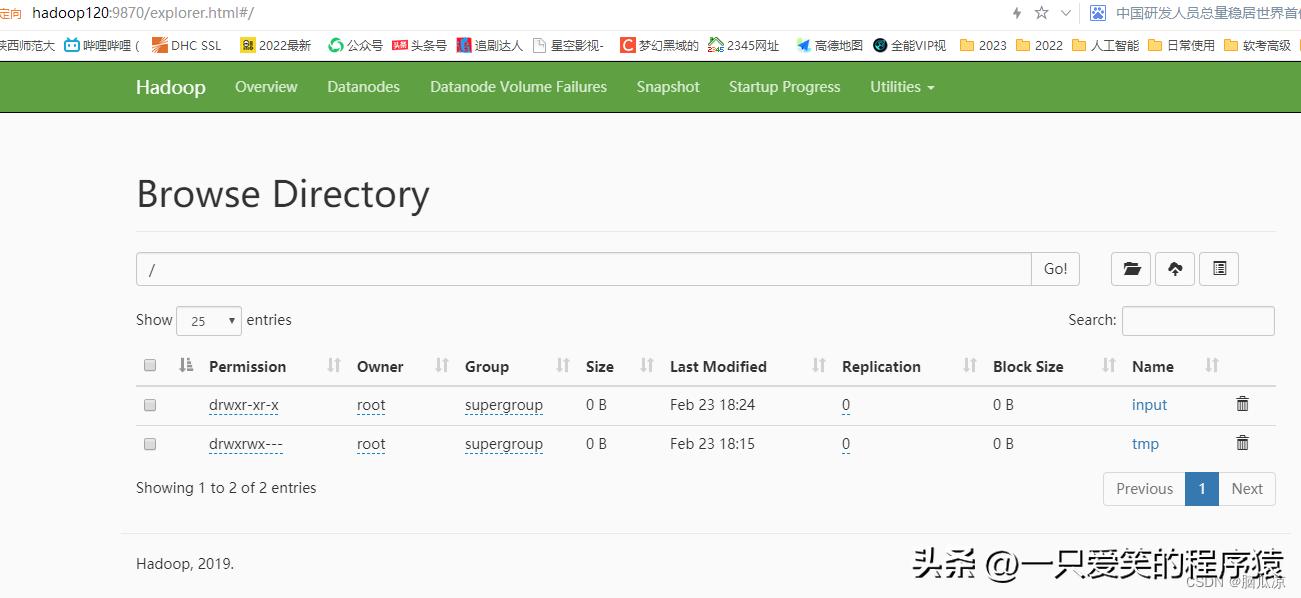Expand the Utilities menu

click(901, 87)
